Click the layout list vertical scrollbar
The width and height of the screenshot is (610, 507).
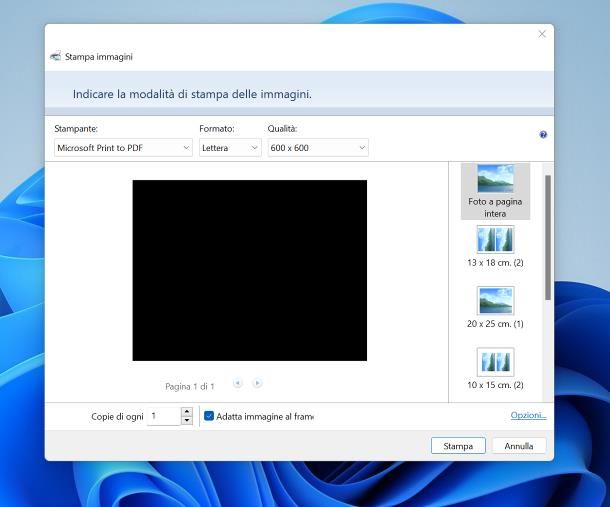tap(548, 237)
